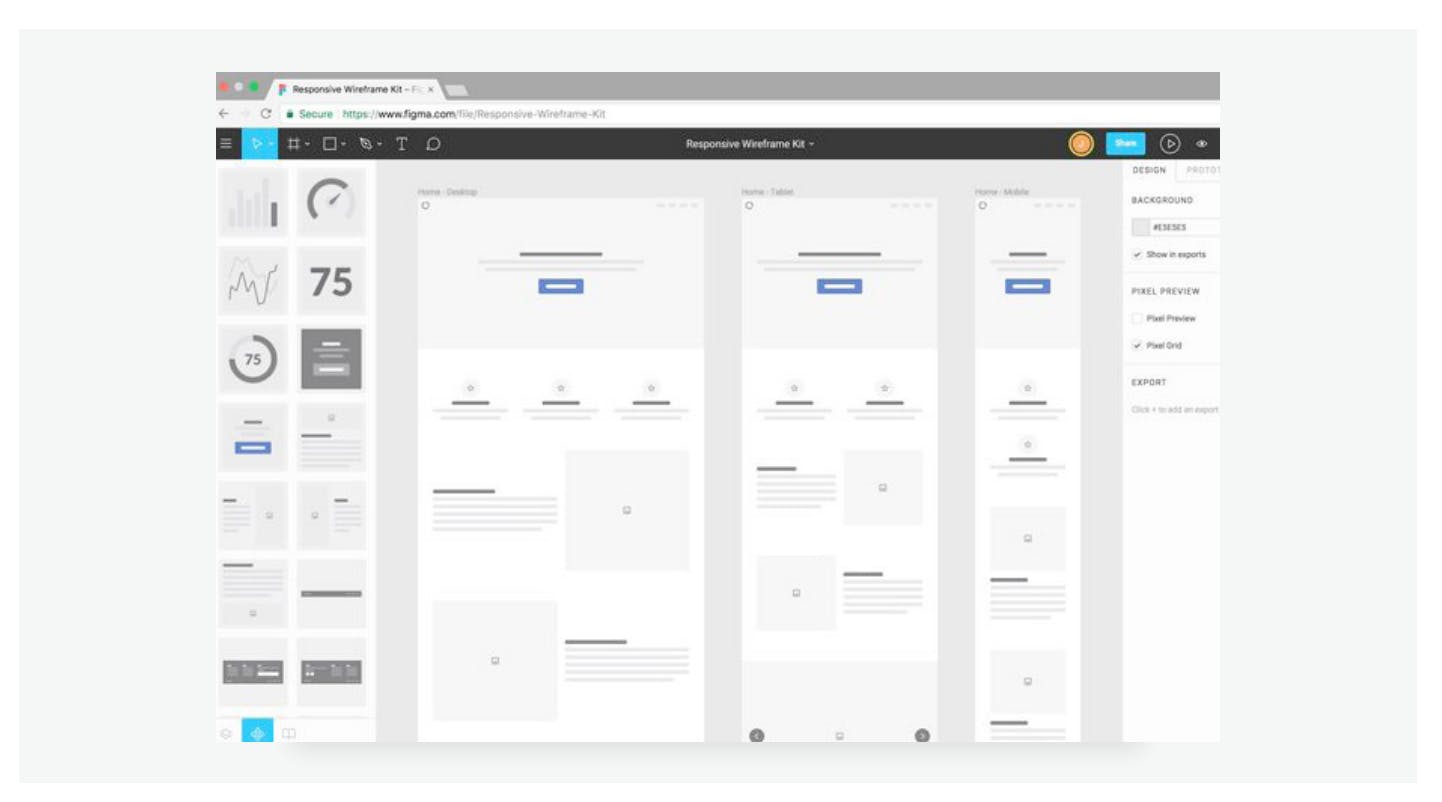1442x802 pixels.
Task: Select the Pen tool
Action: 366,144
